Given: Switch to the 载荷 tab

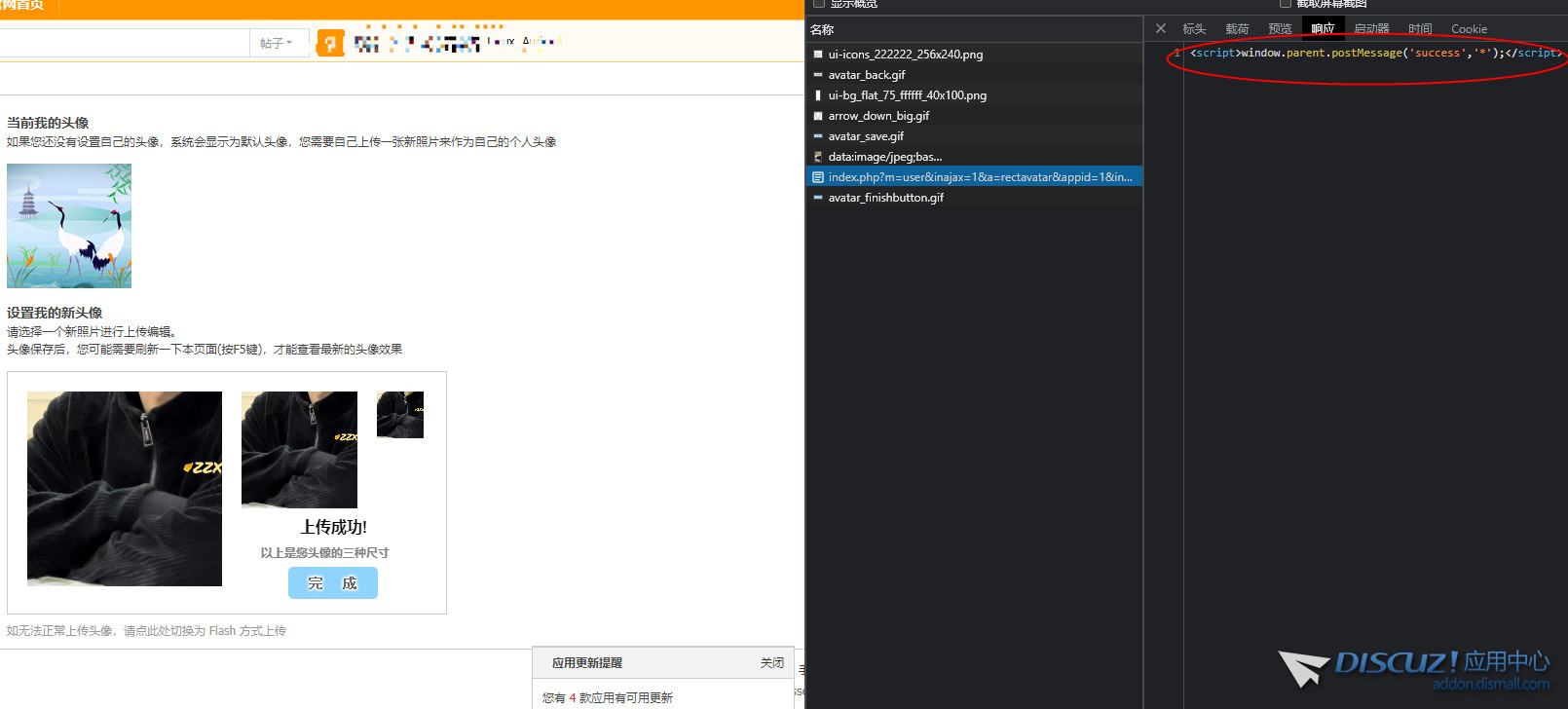Looking at the screenshot, I should pos(1237,29).
